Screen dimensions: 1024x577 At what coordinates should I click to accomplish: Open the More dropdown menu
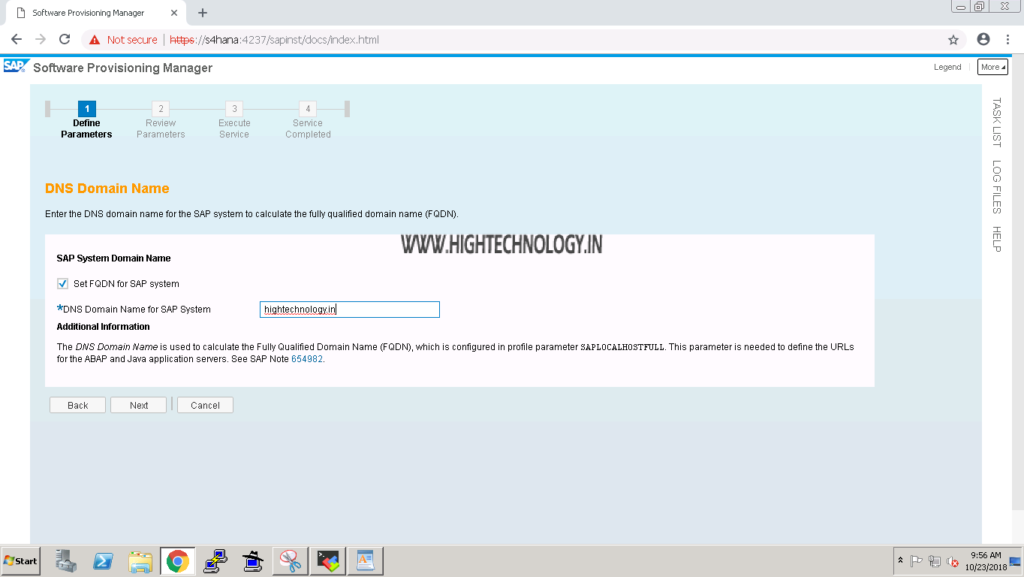993,67
